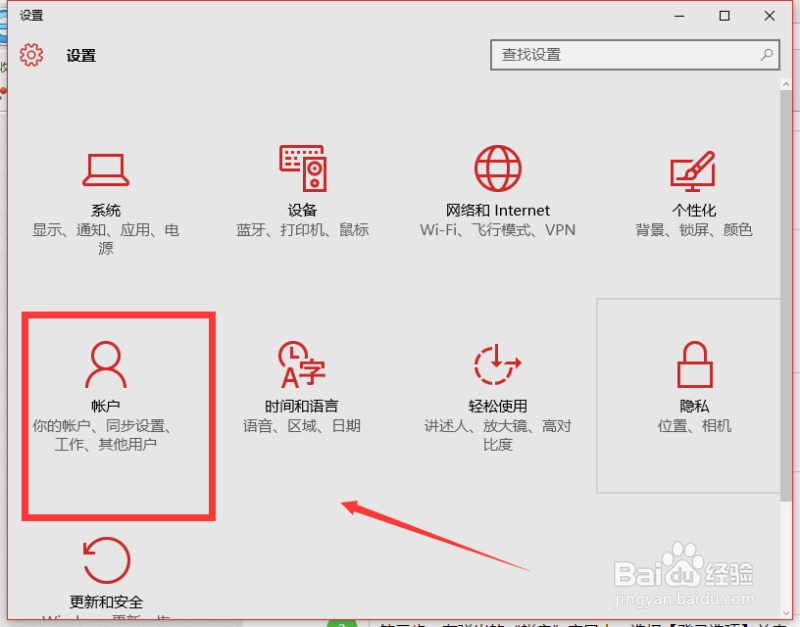
Task: Open the 隐私 padlock icon
Action: coord(694,364)
